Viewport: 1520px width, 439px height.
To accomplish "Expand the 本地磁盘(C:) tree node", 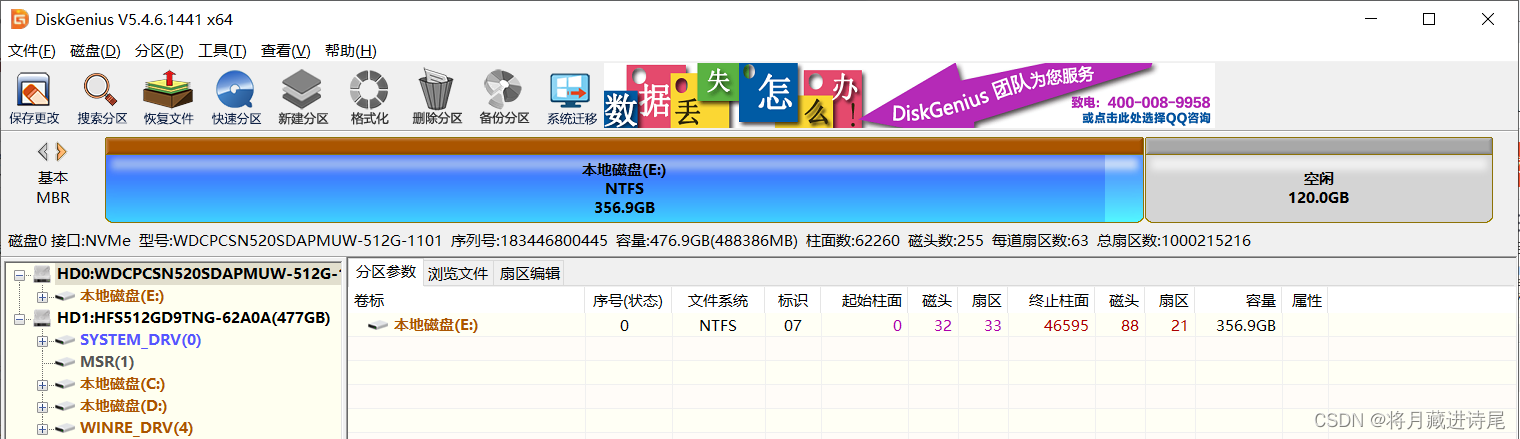I will 42,384.
